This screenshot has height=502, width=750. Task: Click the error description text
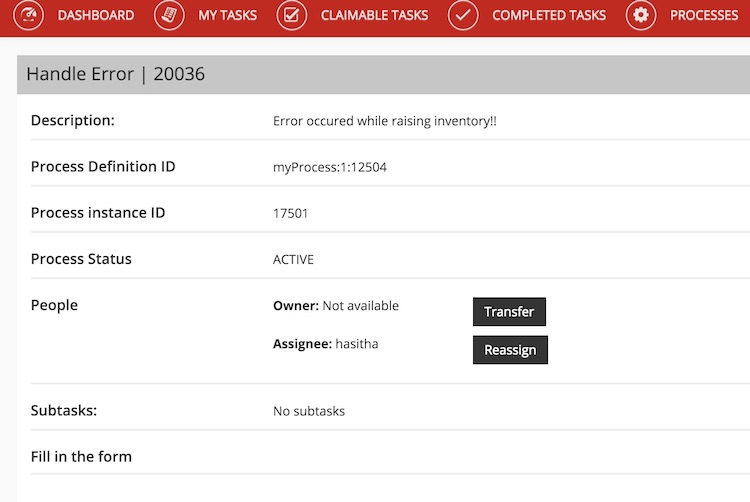pyautogui.click(x=385, y=121)
